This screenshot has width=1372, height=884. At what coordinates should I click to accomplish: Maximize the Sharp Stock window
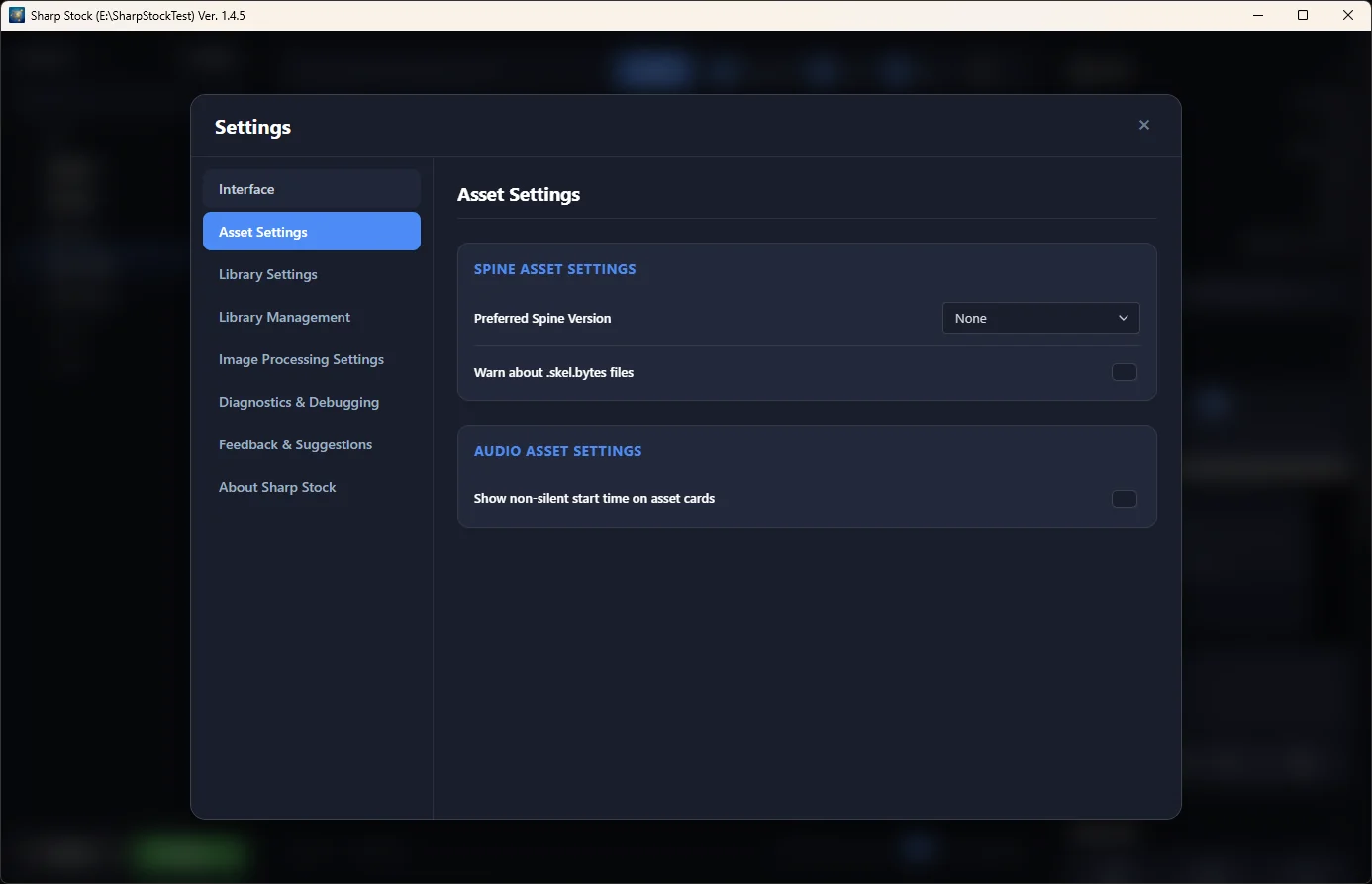pos(1303,15)
